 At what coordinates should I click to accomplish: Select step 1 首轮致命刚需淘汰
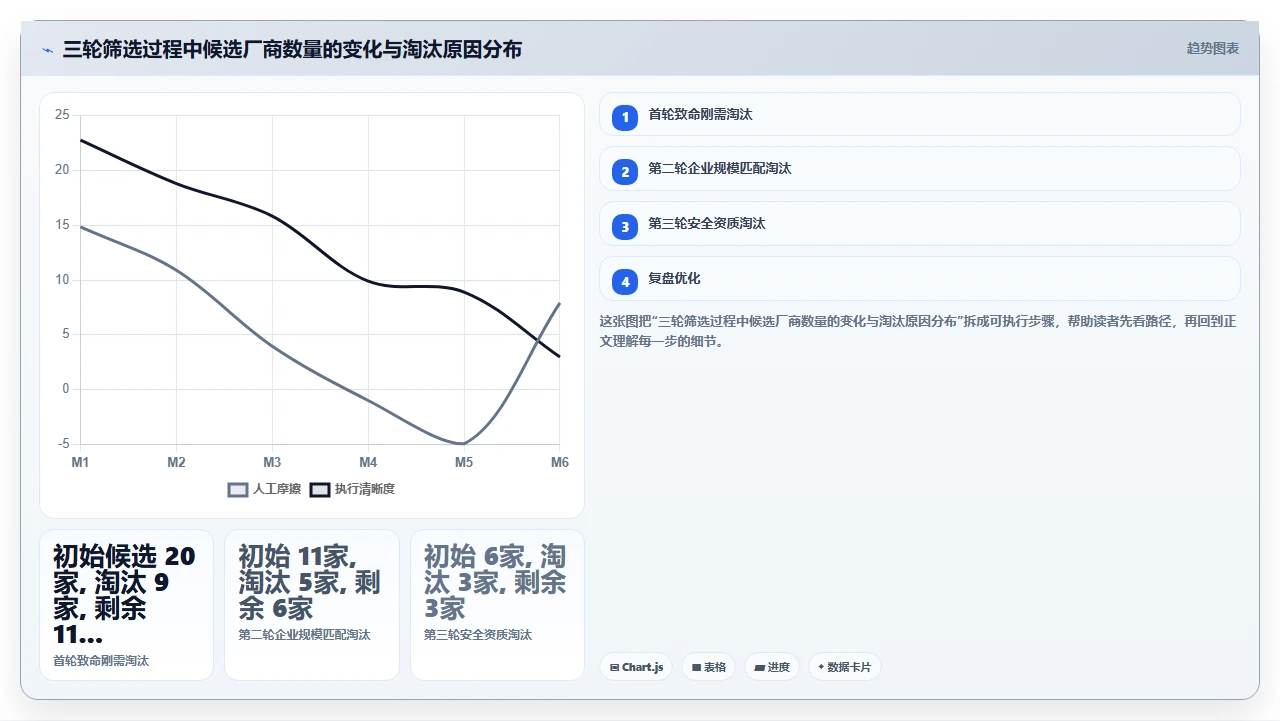pos(920,114)
